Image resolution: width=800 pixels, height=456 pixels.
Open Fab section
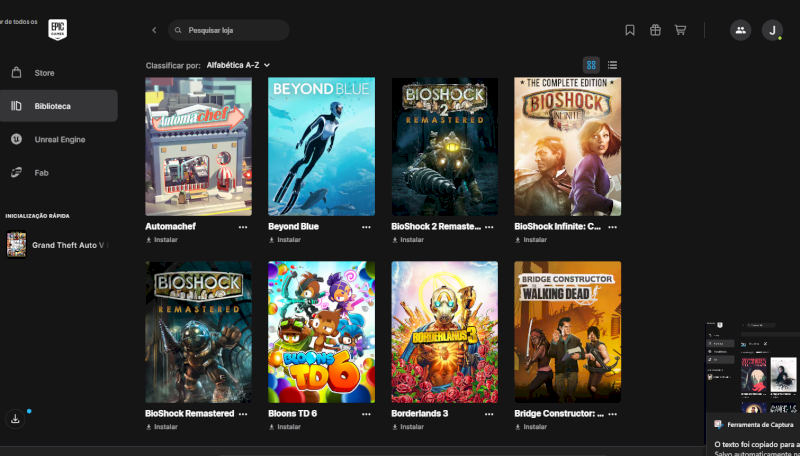click(59, 172)
